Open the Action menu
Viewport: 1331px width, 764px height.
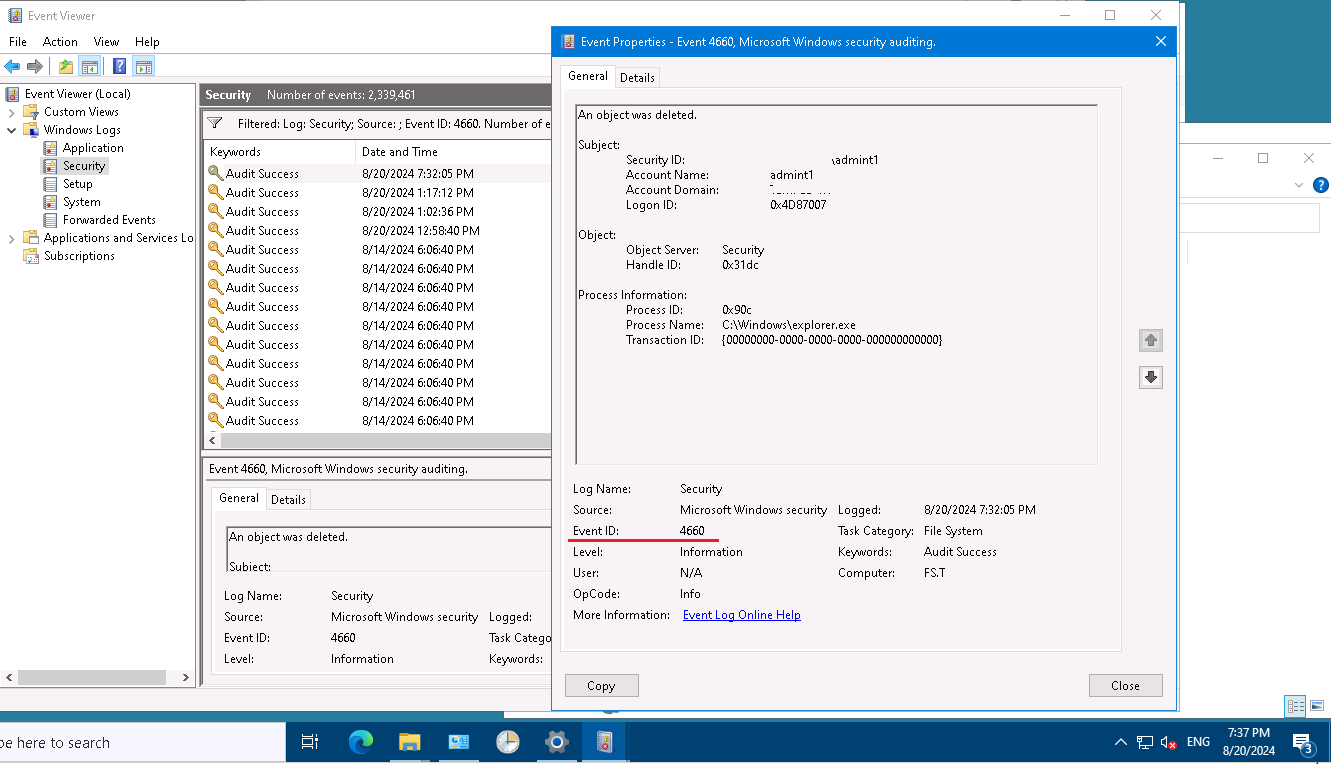60,42
